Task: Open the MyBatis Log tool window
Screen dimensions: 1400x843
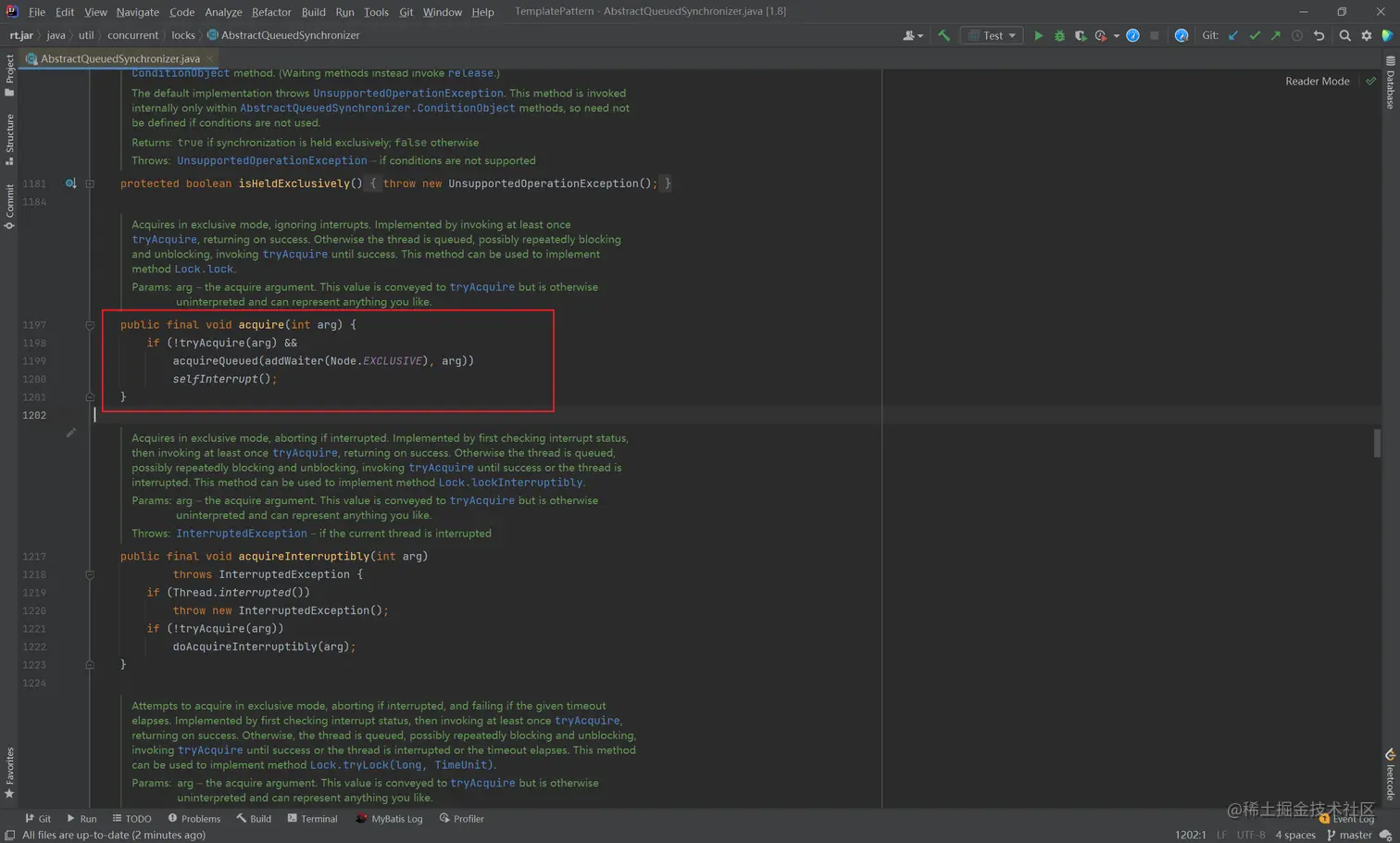Action: (389, 819)
